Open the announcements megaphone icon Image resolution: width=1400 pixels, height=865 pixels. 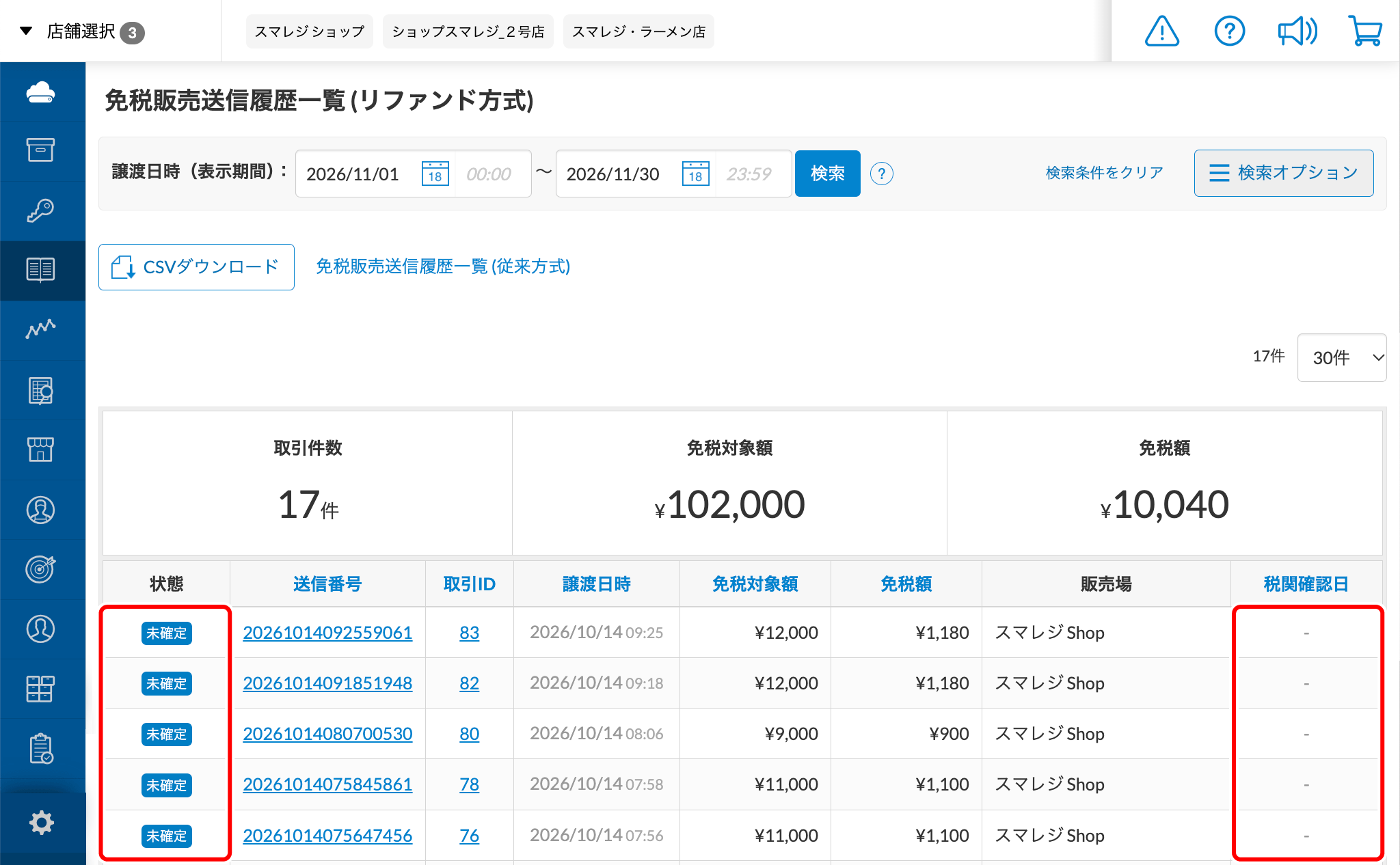1297,31
